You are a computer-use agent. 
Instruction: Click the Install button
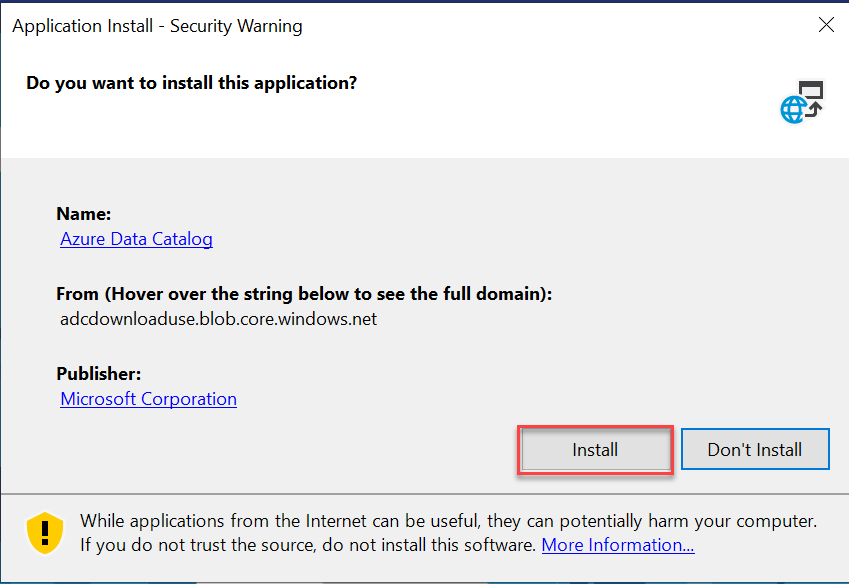coord(595,450)
